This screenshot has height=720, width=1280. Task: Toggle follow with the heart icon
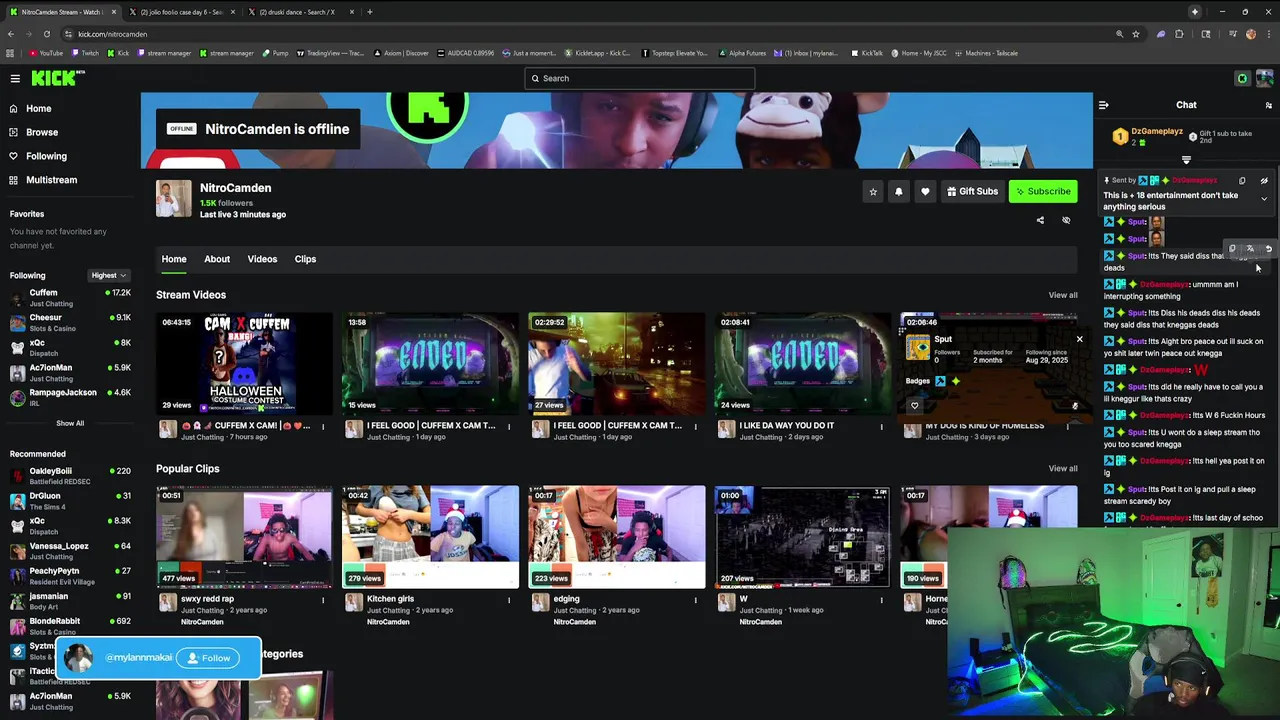[x=925, y=191]
